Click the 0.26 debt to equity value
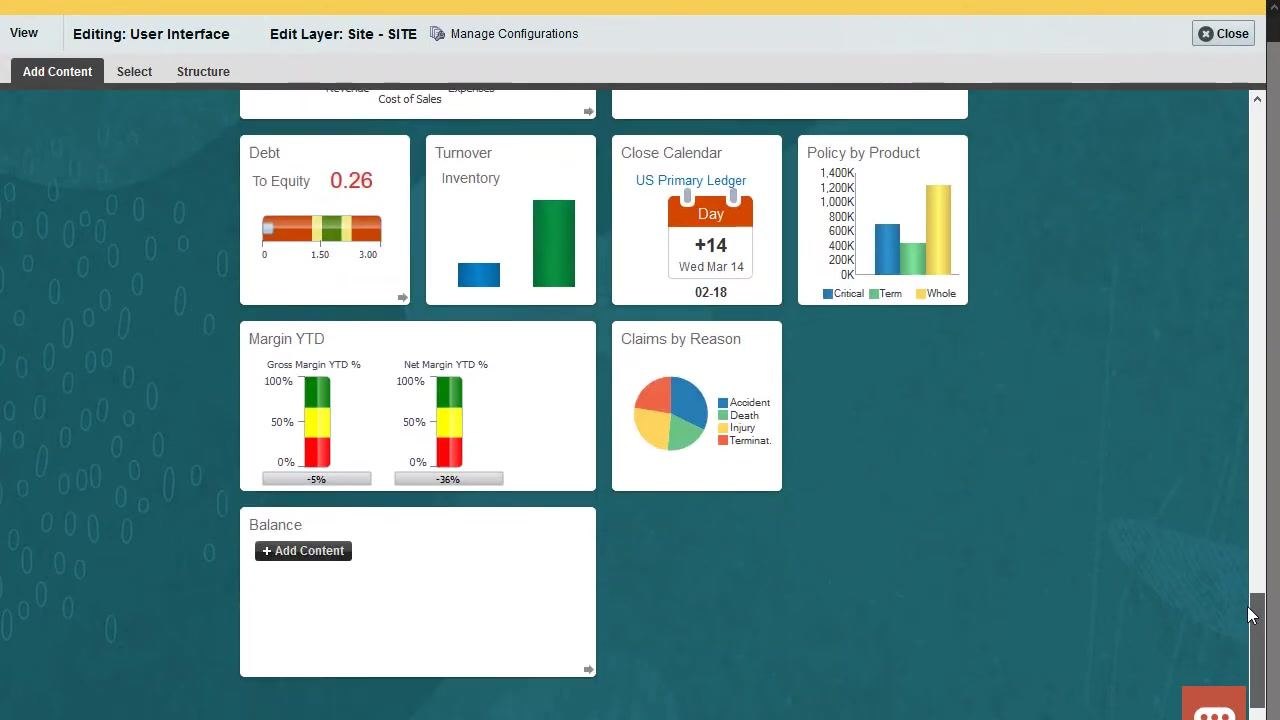 click(351, 181)
